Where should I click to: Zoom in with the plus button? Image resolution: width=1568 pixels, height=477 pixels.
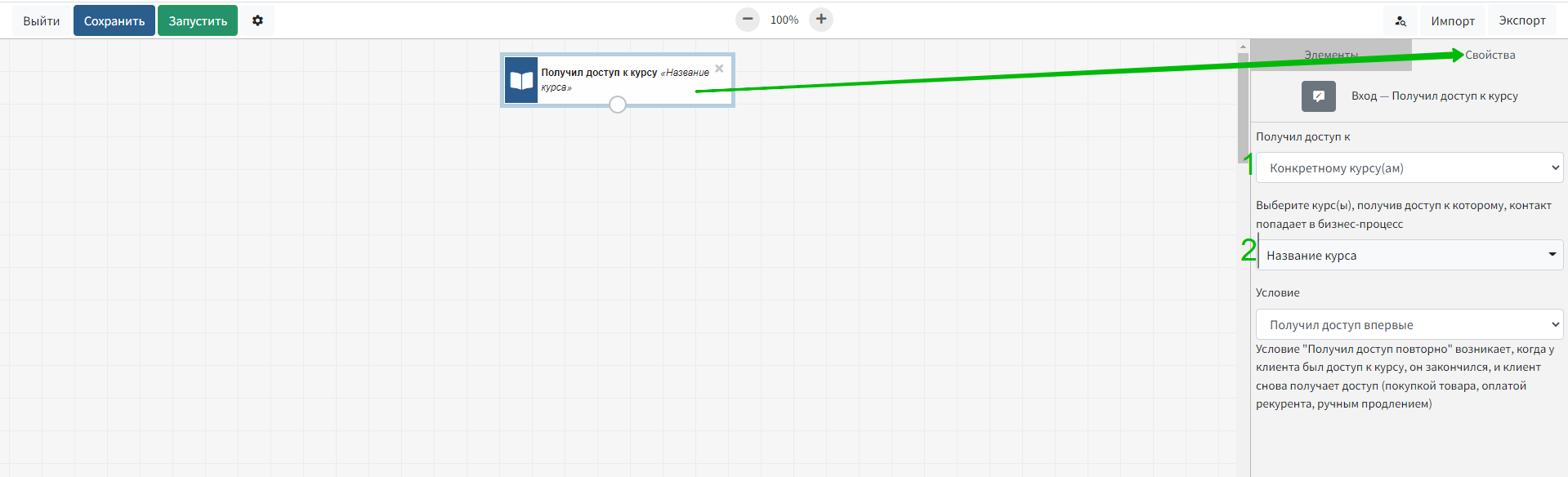821,20
